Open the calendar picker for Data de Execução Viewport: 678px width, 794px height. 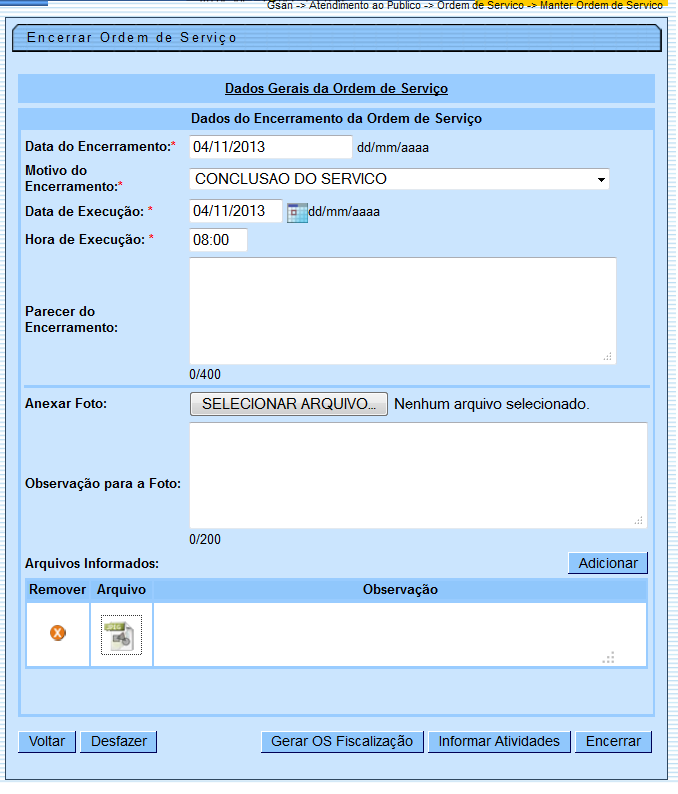click(x=297, y=213)
